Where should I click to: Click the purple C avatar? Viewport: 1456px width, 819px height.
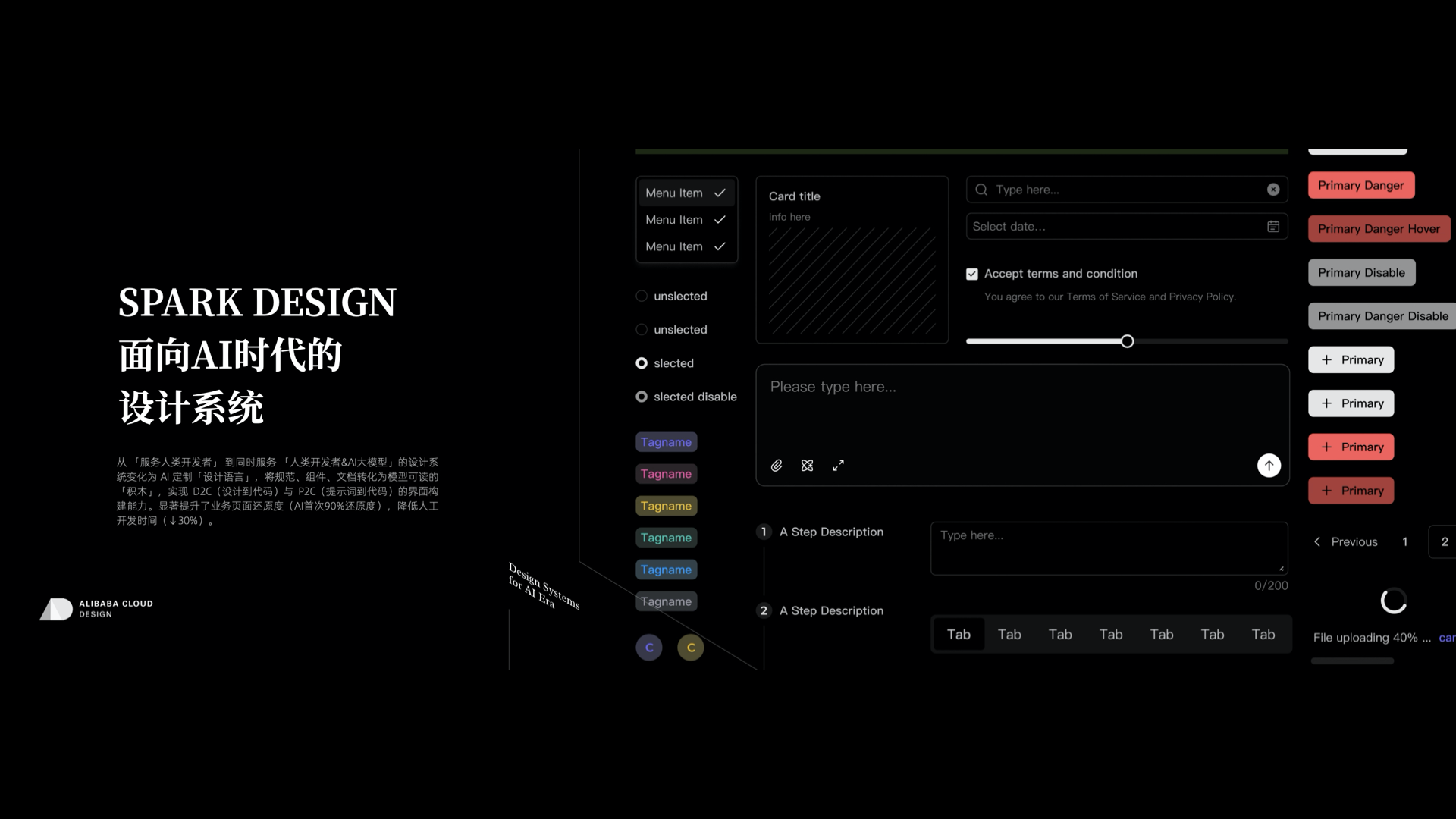click(x=649, y=648)
